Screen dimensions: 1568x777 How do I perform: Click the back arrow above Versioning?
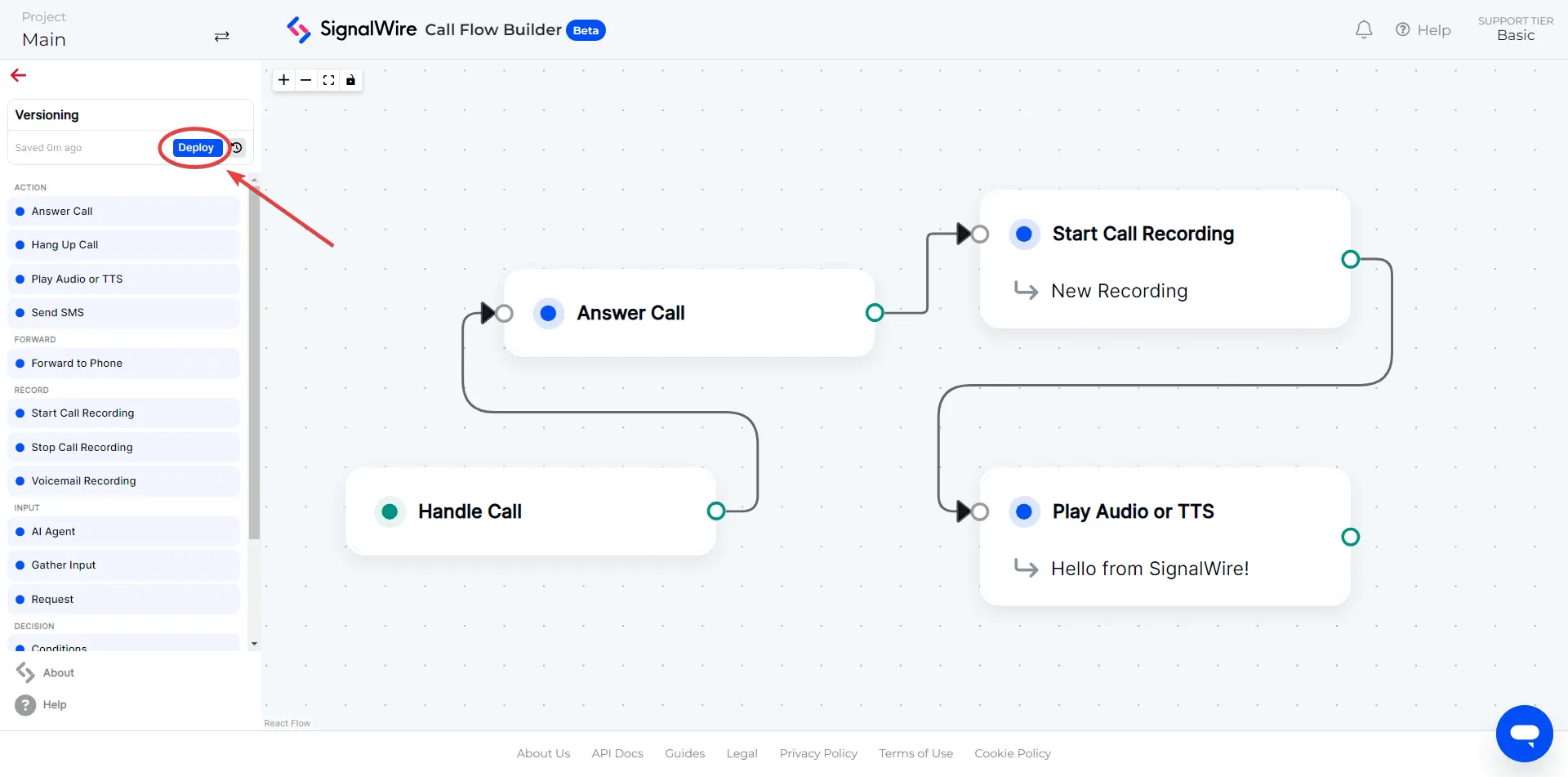(x=18, y=75)
